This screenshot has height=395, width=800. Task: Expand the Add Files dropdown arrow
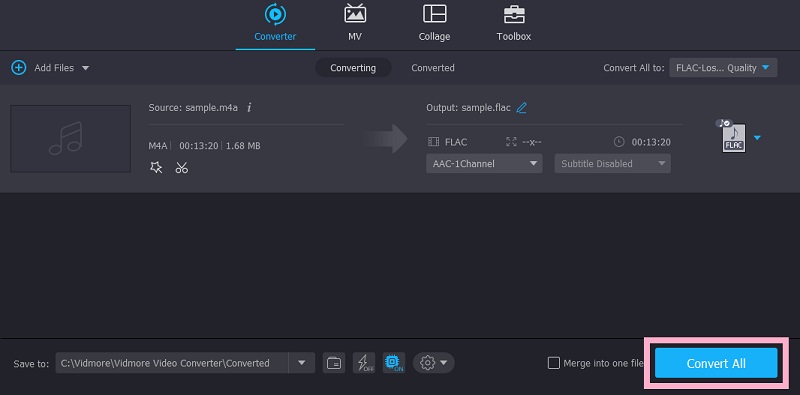(x=85, y=68)
